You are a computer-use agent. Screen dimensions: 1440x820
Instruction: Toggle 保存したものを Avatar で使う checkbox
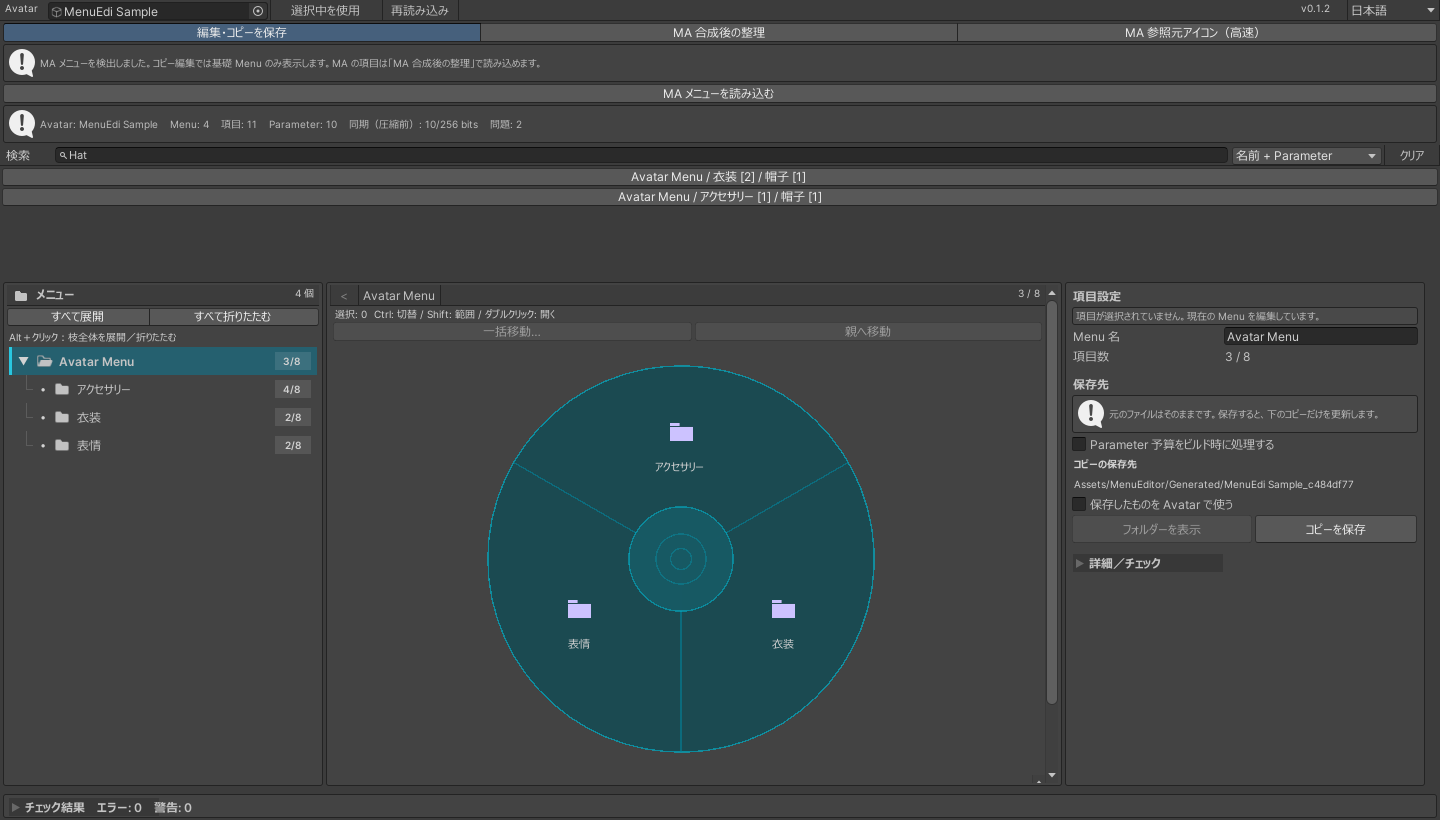[x=1079, y=504]
